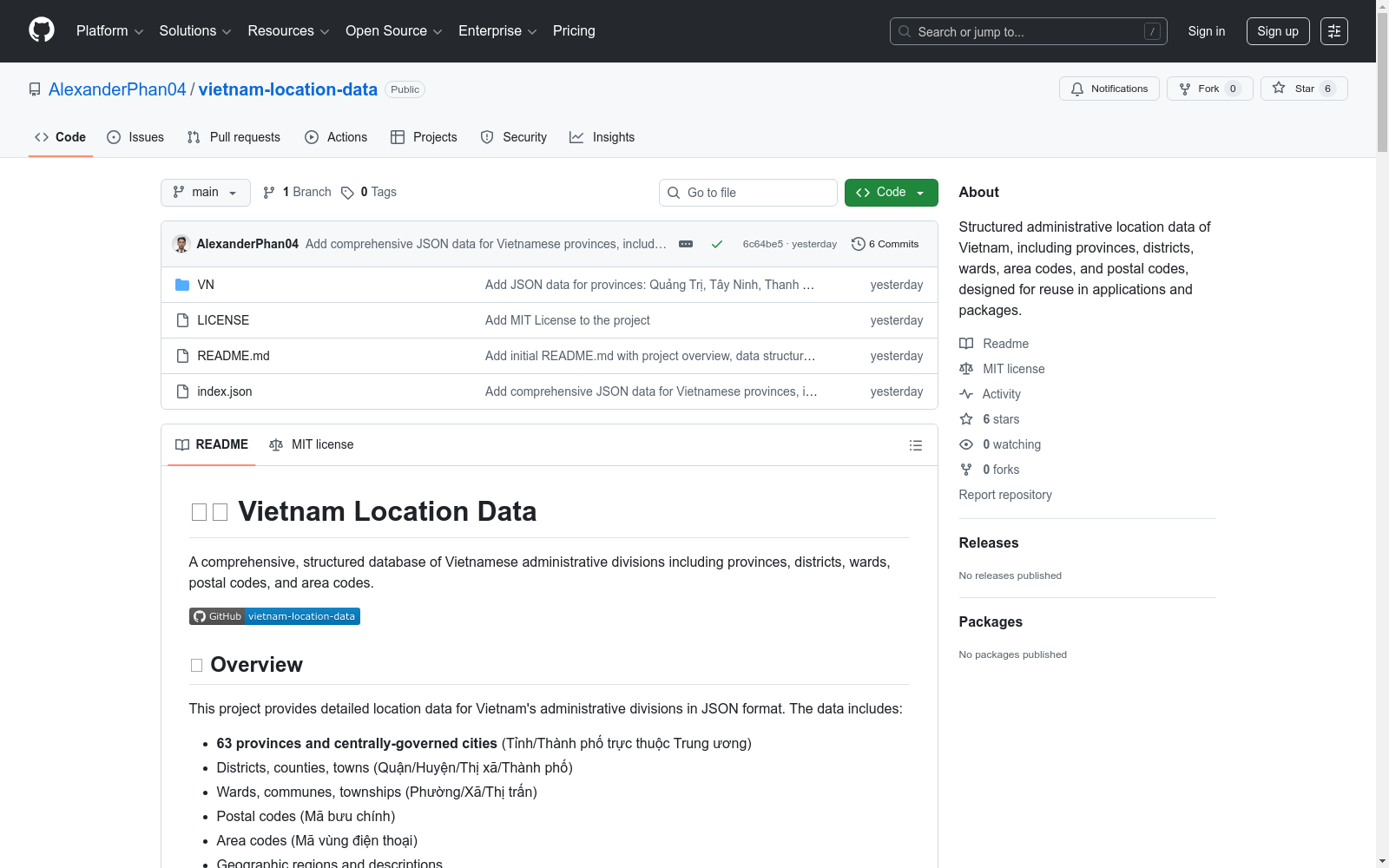View the commit status checkmark
This screenshot has height=868, width=1389.
[717, 244]
